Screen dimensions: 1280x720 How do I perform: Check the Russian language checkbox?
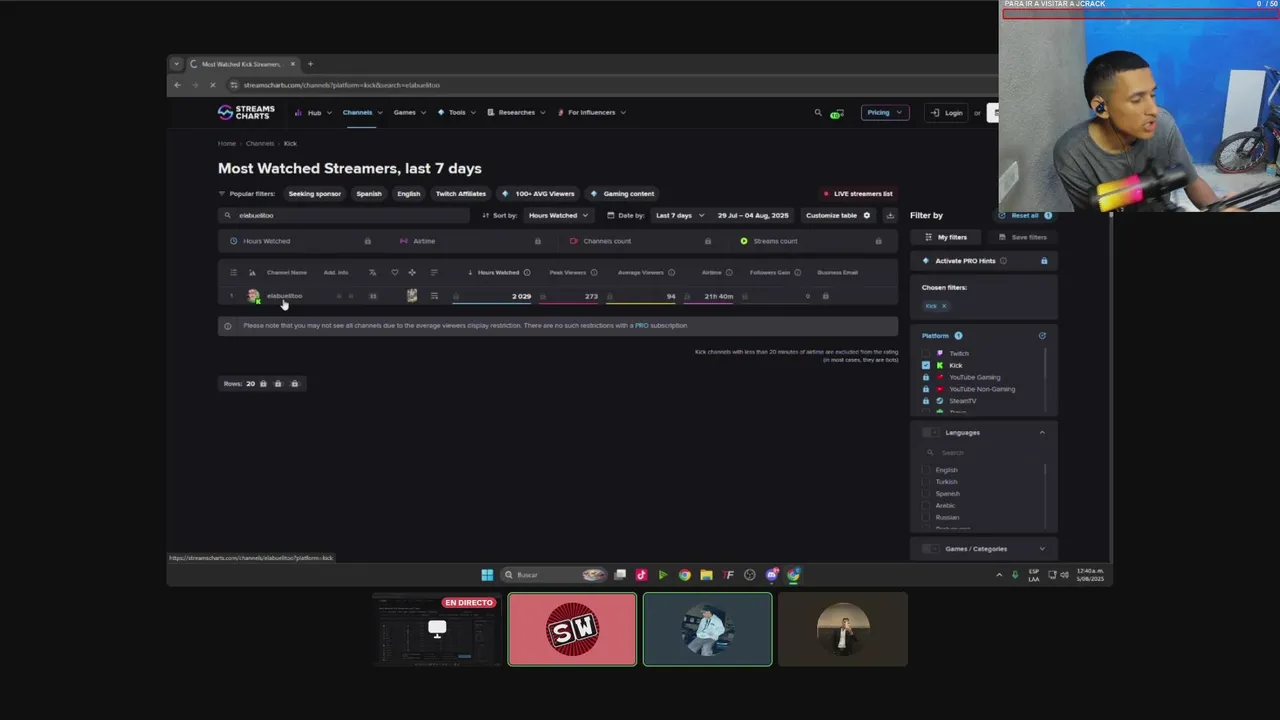click(x=926, y=518)
